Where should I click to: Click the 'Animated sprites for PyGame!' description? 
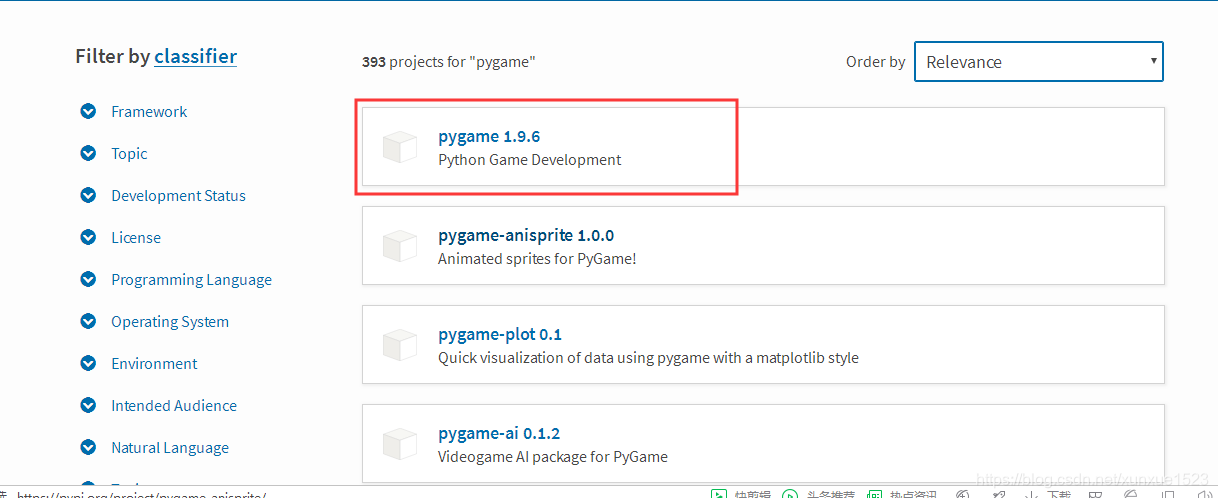click(537, 259)
